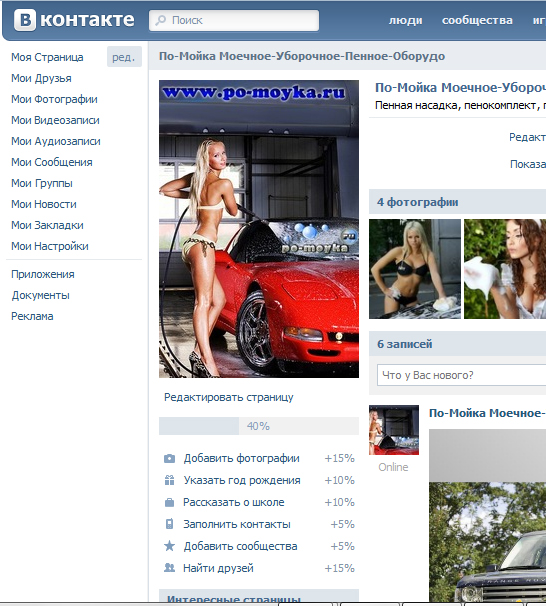Screen dimensions: 546x606
Task: Click Указать год рождения link
Action: point(242,480)
